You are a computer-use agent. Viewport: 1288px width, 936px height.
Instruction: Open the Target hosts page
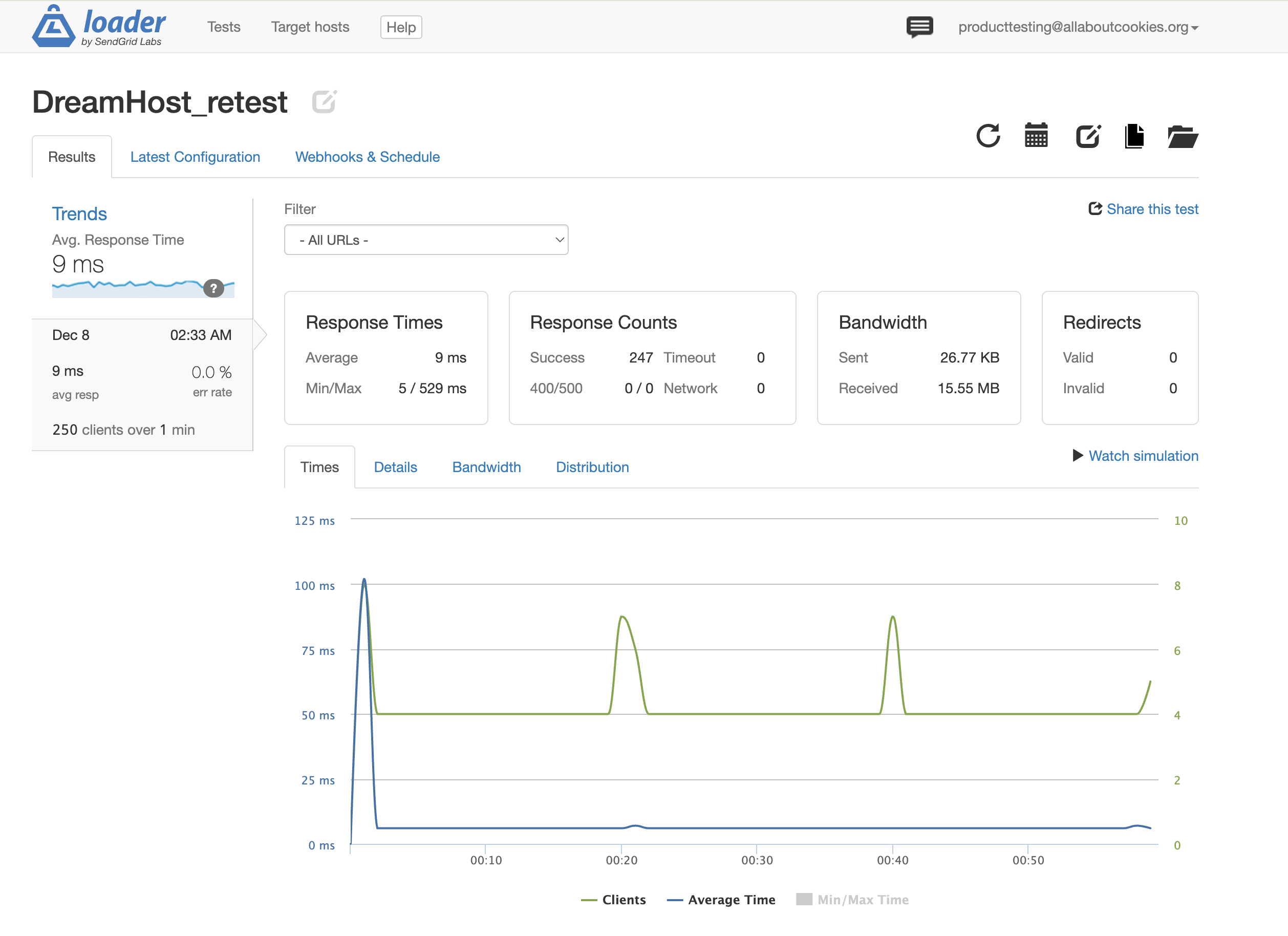[x=310, y=27]
